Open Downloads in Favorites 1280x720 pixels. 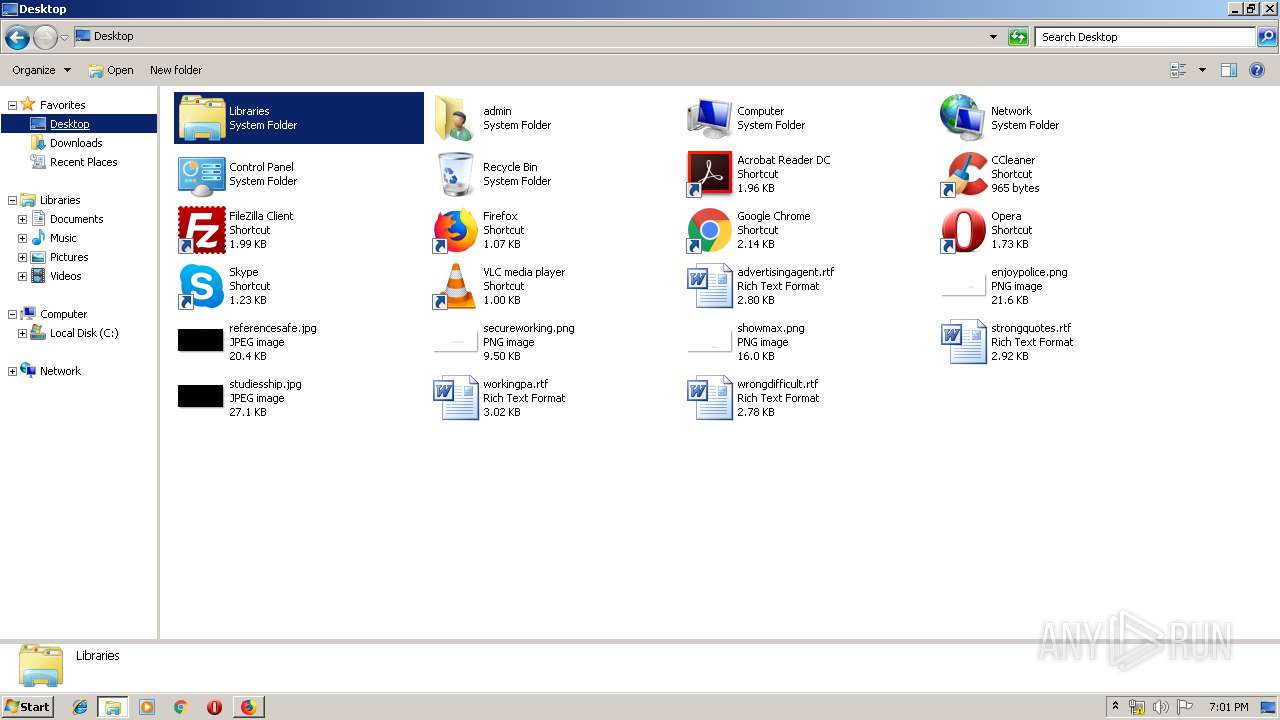point(76,143)
